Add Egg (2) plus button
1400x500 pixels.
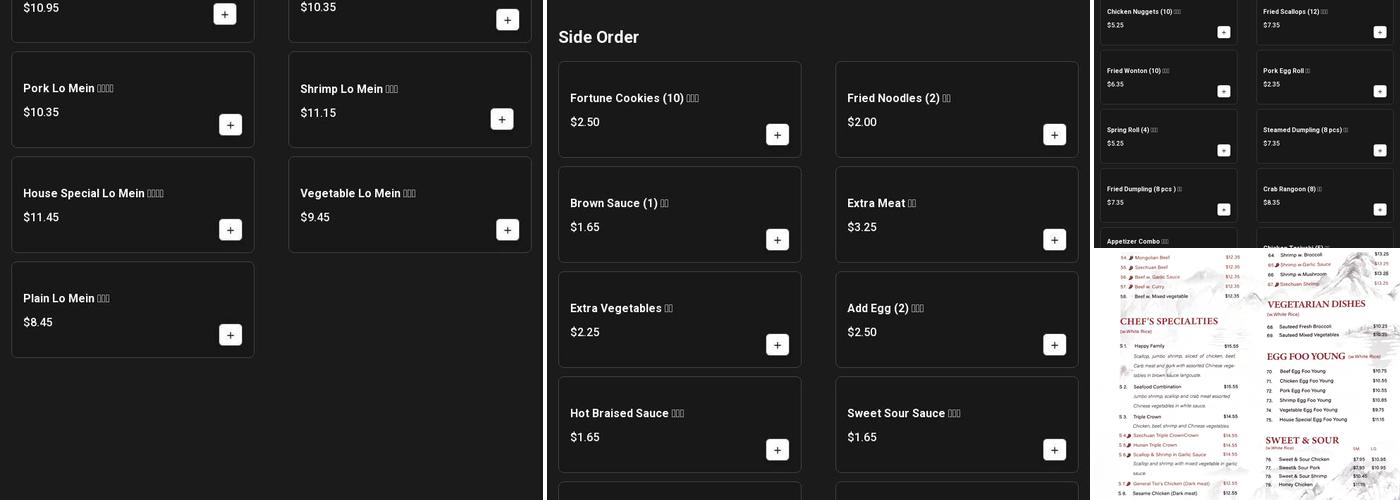1054,345
